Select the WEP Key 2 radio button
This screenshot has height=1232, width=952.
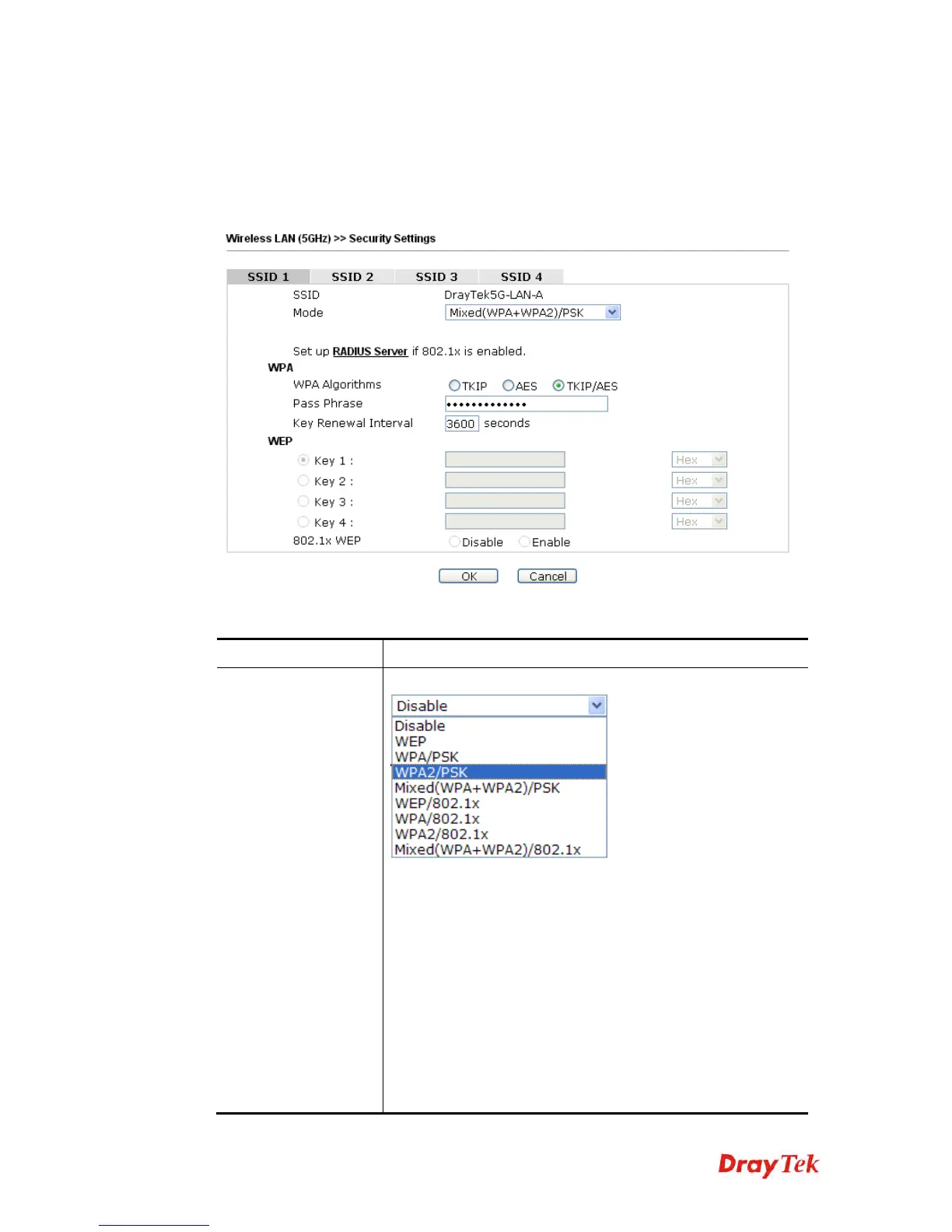pos(303,481)
